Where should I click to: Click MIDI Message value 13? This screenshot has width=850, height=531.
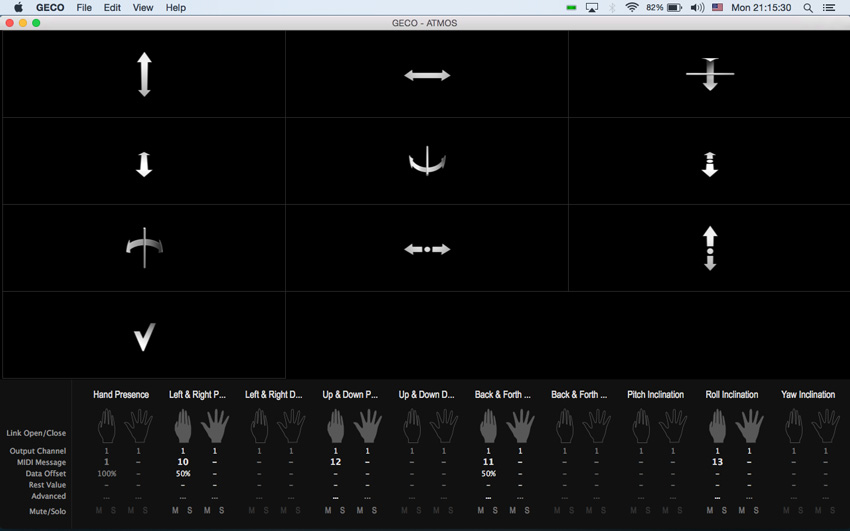coord(718,462)
